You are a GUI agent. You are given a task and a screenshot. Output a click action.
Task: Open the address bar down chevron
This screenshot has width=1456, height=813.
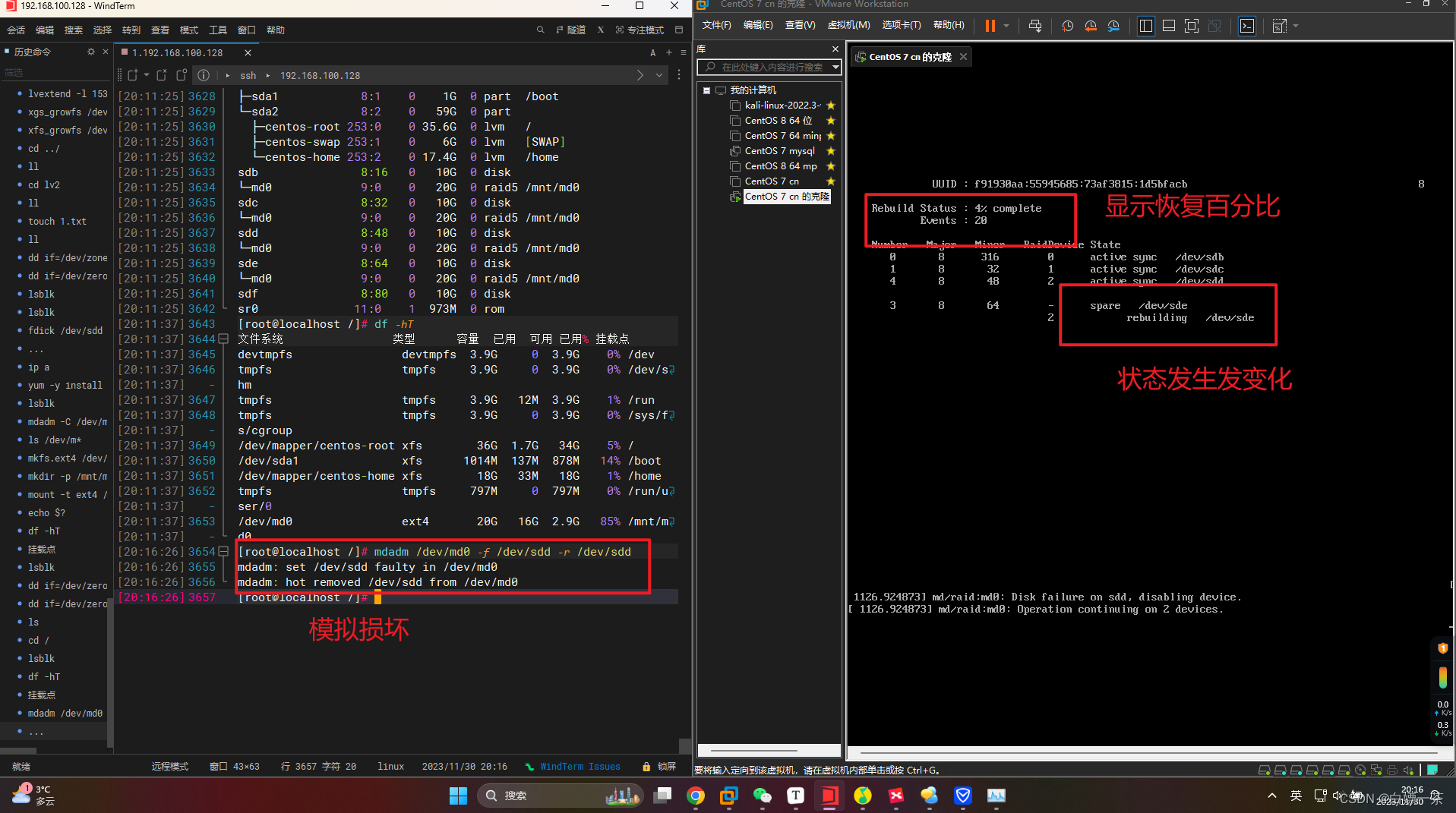pyautogui.click(x=659, y=75)
